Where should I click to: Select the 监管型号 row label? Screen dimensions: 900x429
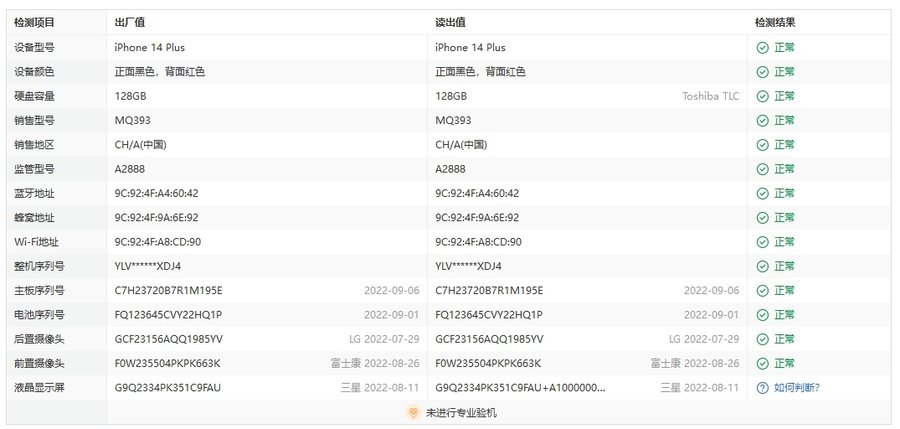(x=34, y=169)
